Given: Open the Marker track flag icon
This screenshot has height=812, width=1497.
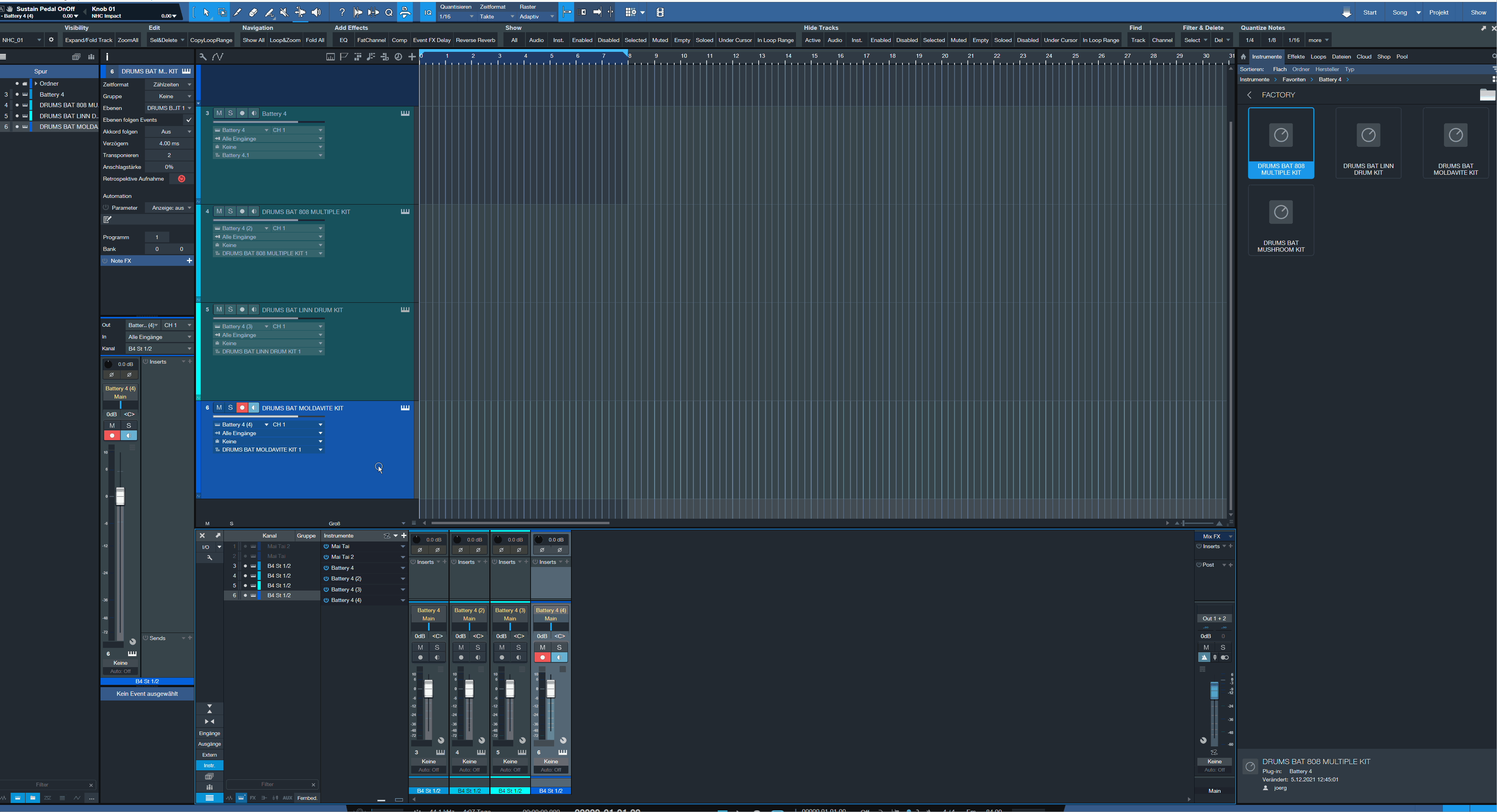Looking at the screenshot, I should tap(344, 57).
